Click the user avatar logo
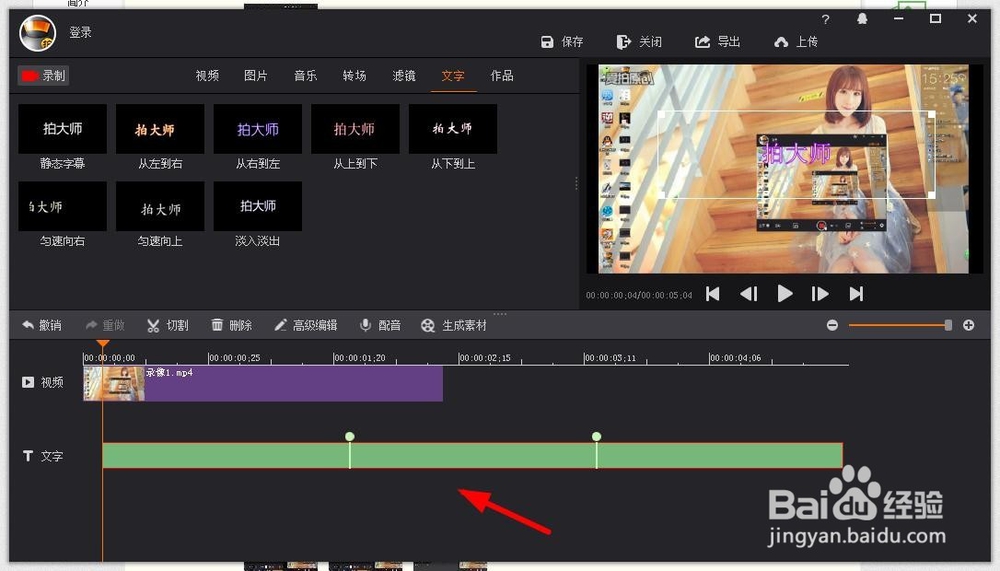Viewport: 1000px width, 571px height. point(37,33)
